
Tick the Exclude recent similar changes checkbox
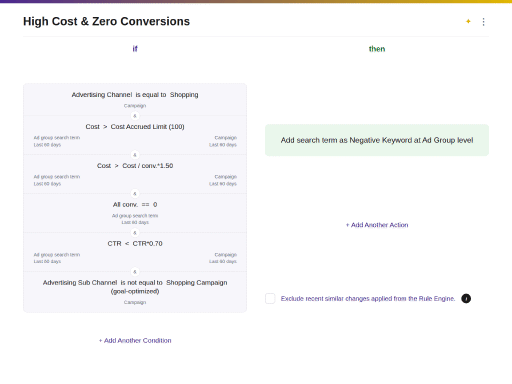(270, 299)
